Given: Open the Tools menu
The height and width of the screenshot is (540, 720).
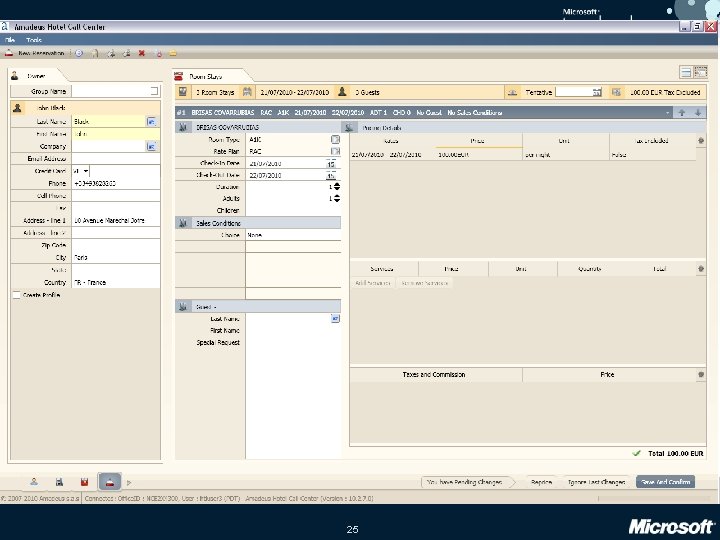Looking at the screenshot, I should point(34,40).
